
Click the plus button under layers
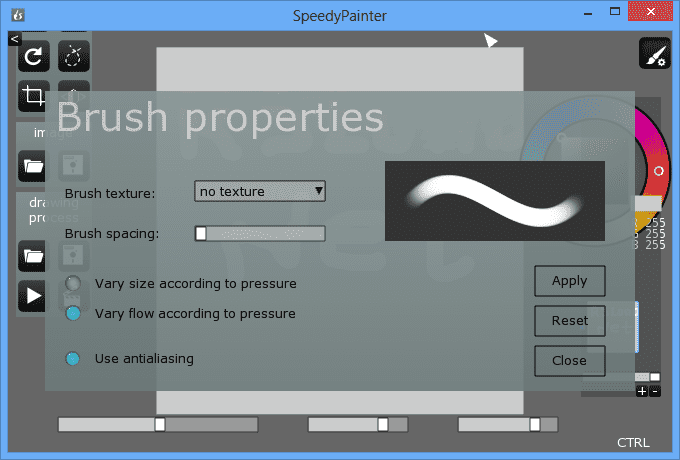pyautogui.click(x=642, y=391)
